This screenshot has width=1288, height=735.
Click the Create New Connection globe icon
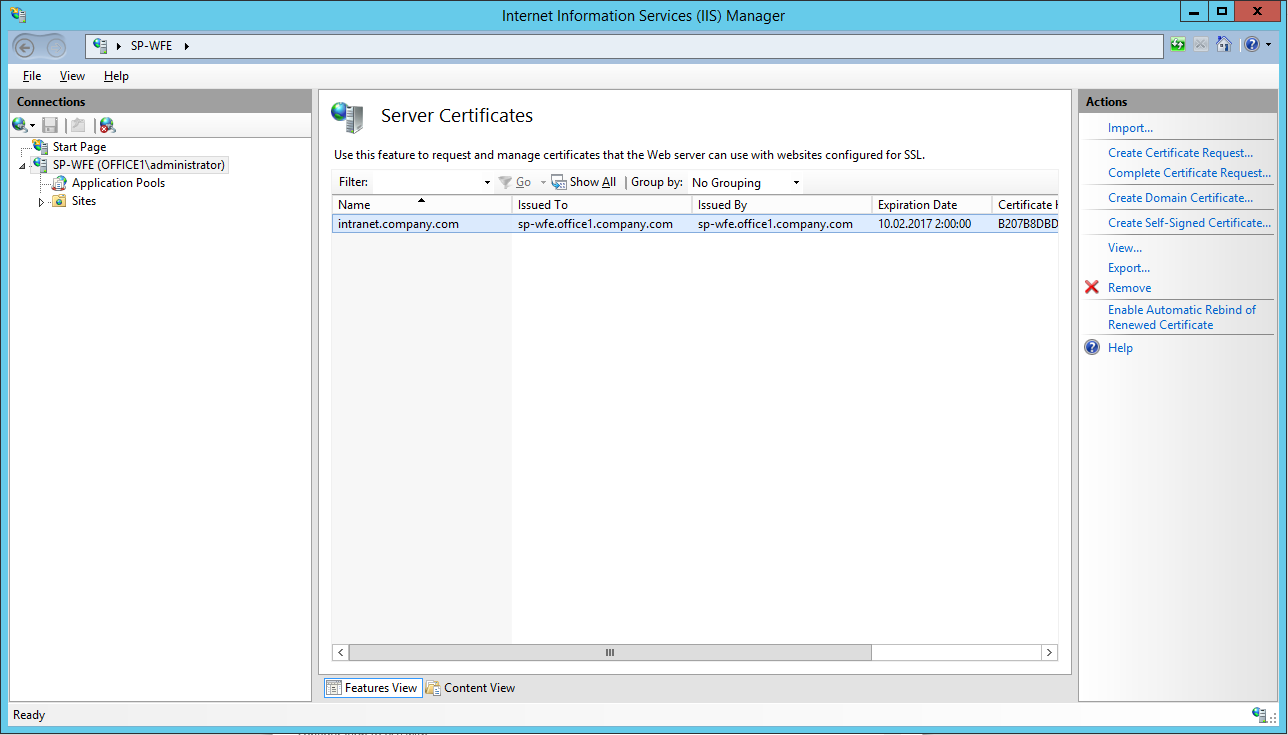pos(19,125)
